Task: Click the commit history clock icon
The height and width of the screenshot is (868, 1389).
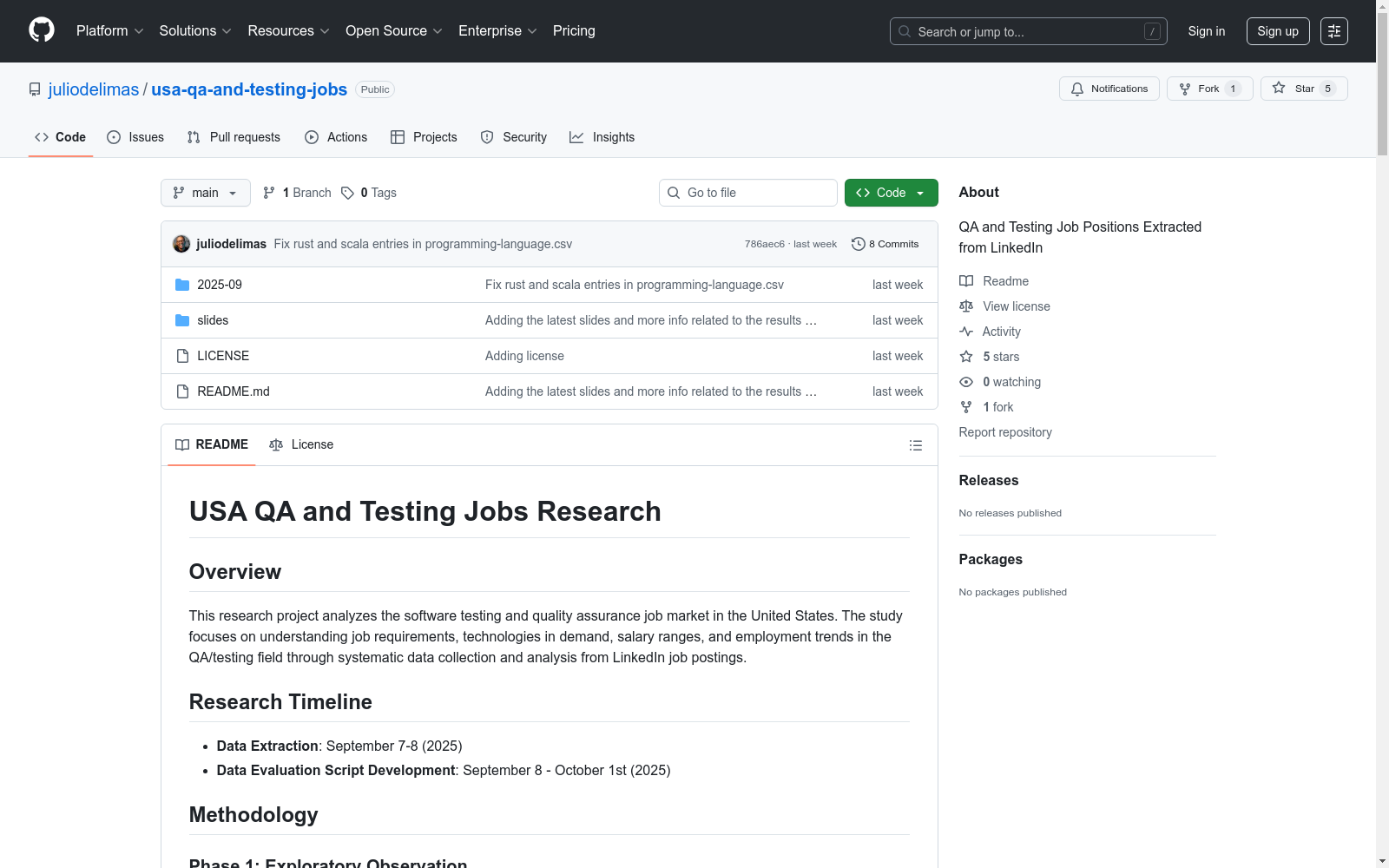Action: pyautogui.click(x=859, y=244)
